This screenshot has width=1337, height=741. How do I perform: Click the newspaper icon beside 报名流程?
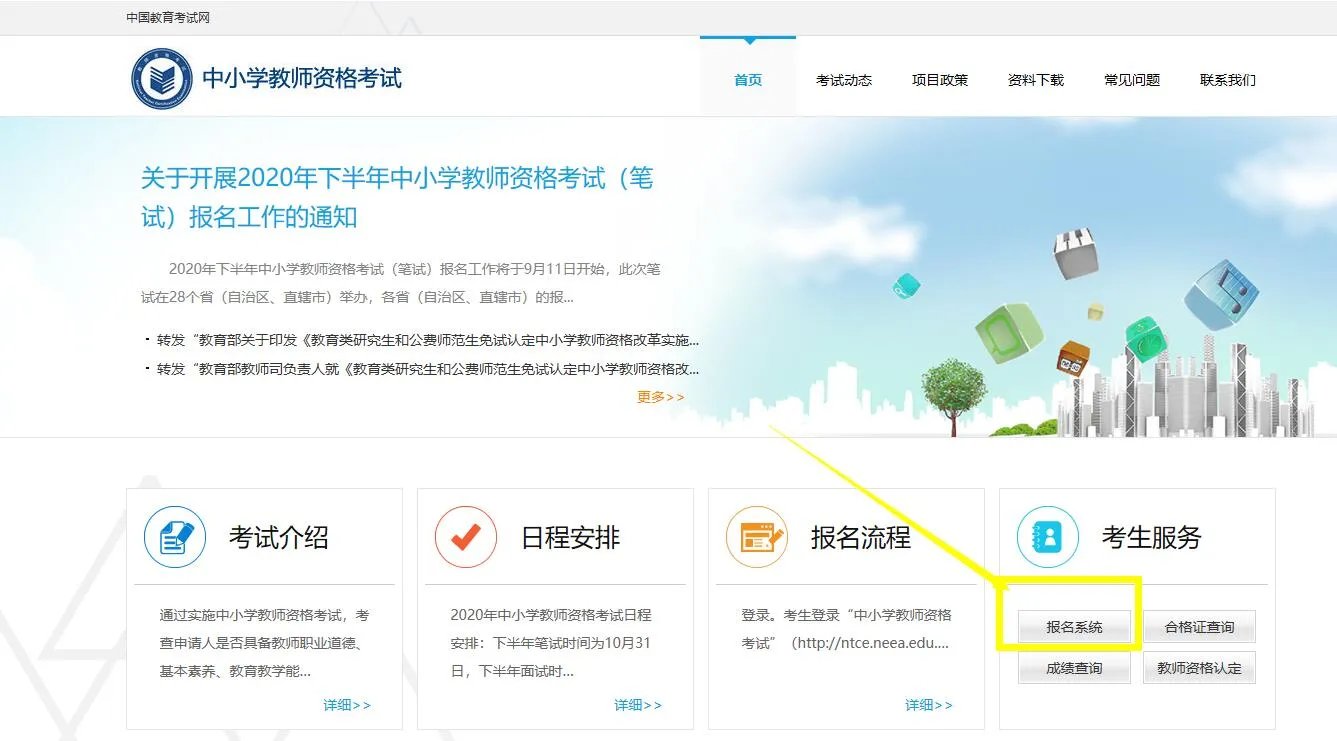click(756, 536)
